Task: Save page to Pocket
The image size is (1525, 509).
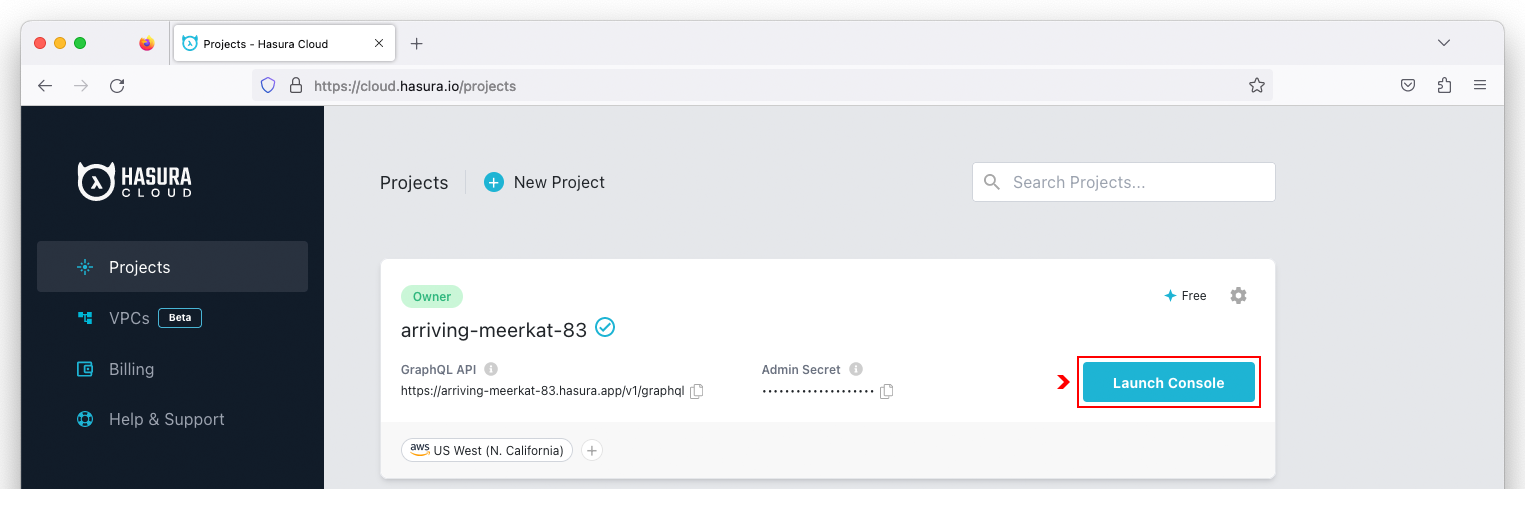Action: 1408,86
